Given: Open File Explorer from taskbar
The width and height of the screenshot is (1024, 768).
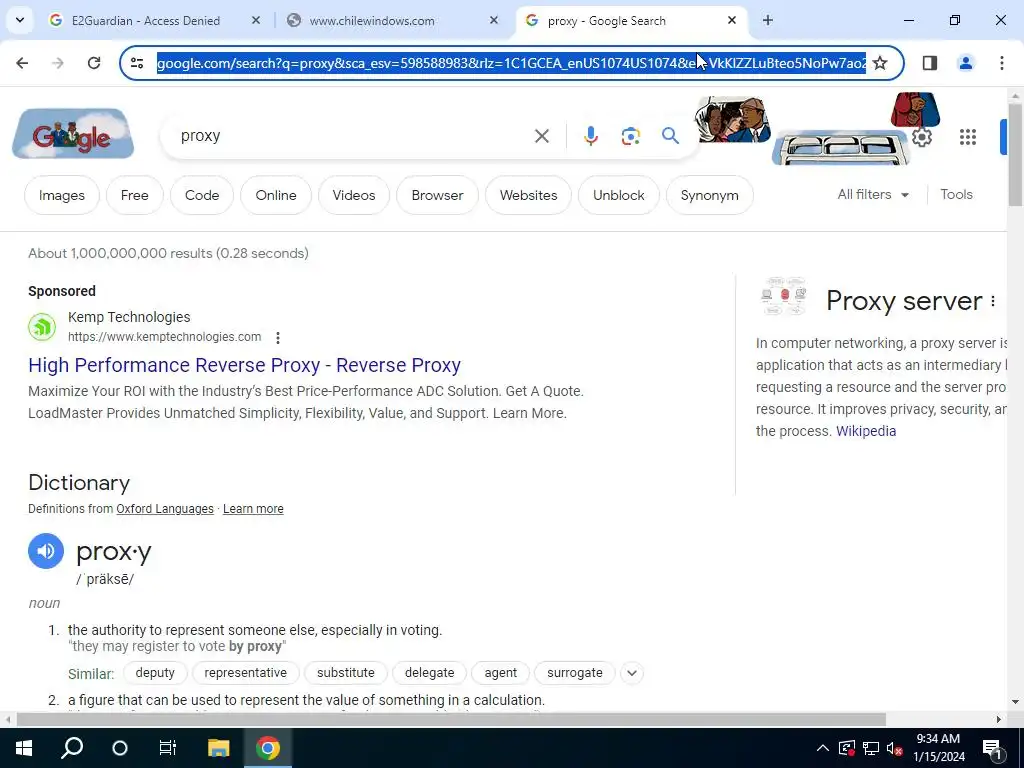Looking at the screenshot, I should coord(218,748).
